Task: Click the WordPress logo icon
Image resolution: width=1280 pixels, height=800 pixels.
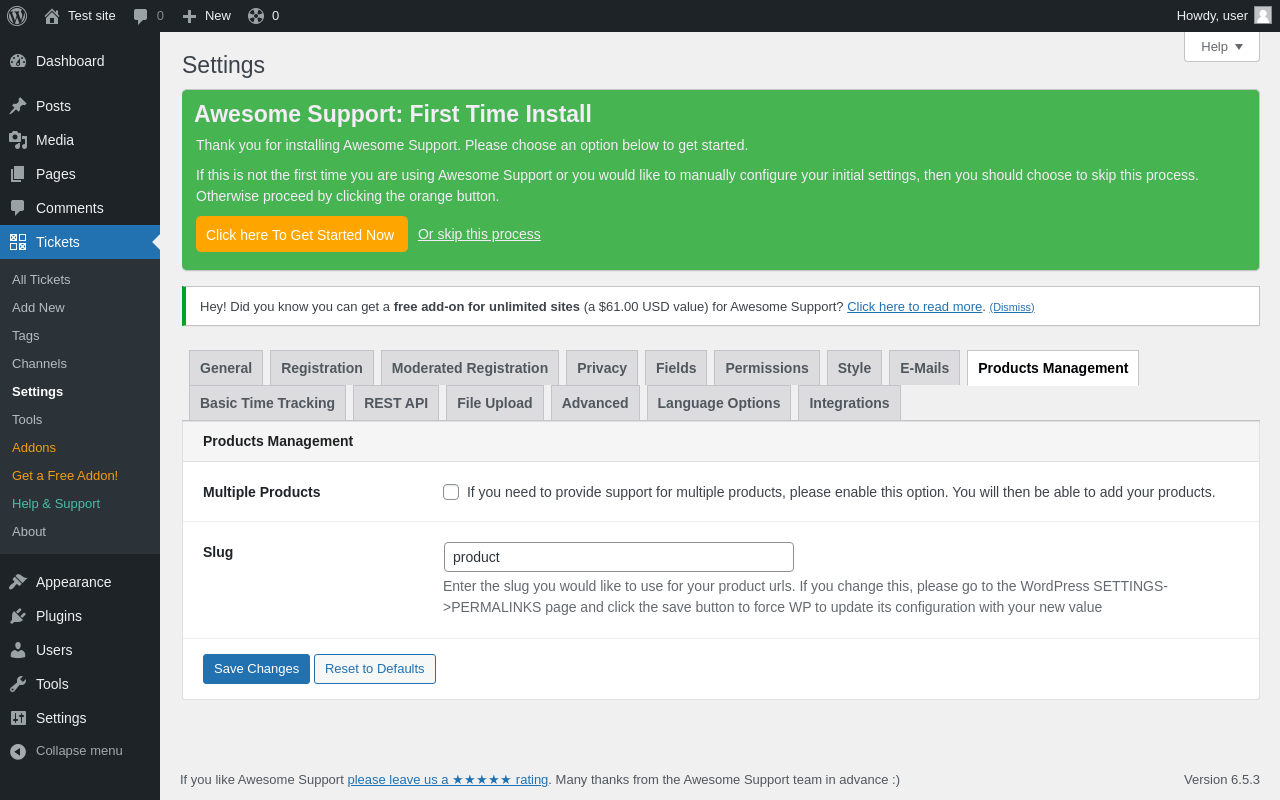Action: tap(17, 16)
